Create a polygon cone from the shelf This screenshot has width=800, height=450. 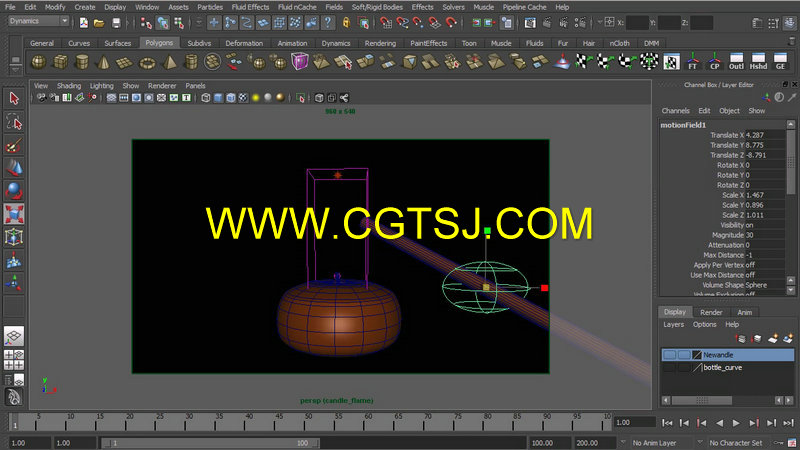[x=104, y=62]
